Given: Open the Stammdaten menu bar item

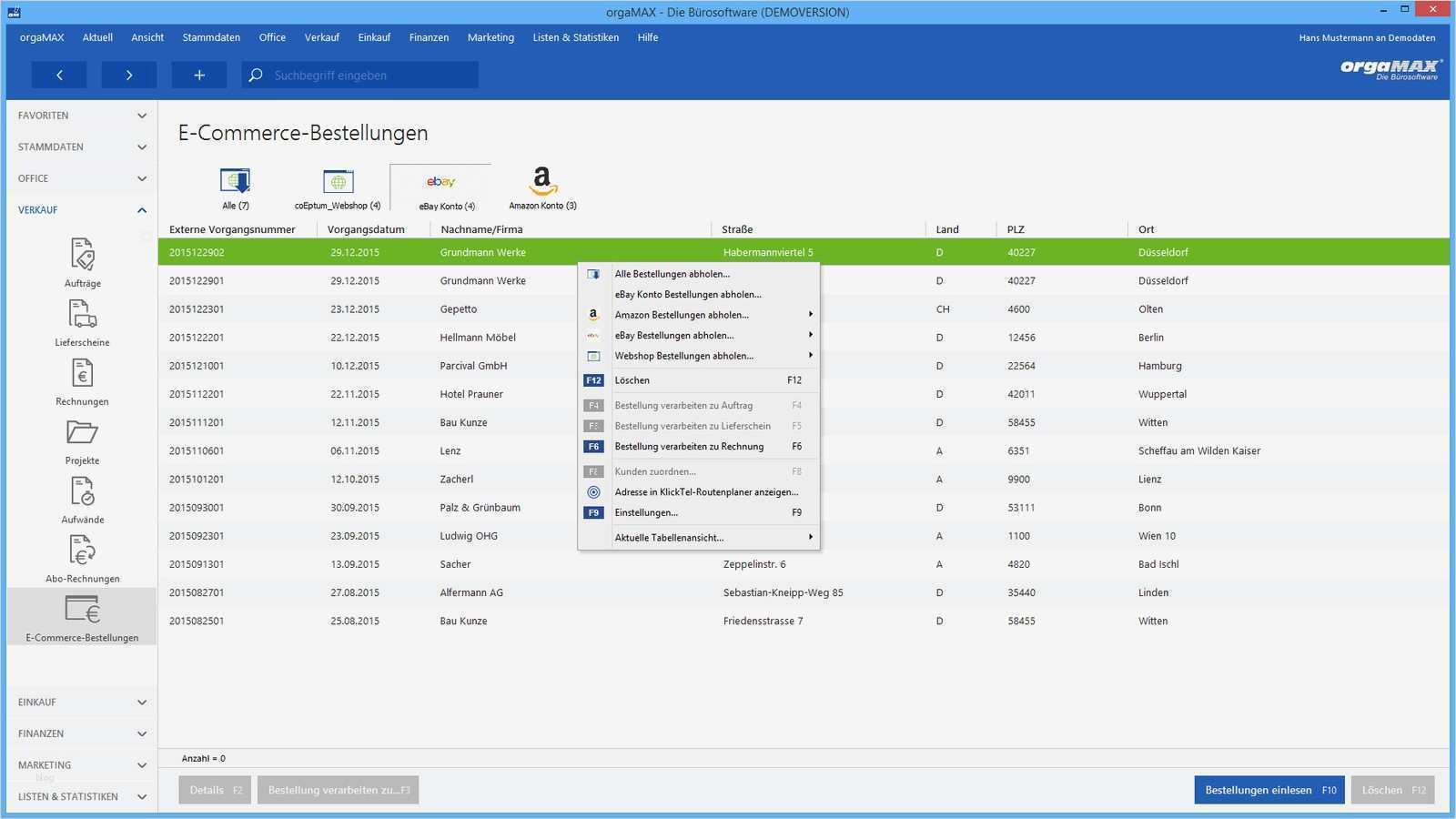Looking at the screenshot, I should pos(211,37).
